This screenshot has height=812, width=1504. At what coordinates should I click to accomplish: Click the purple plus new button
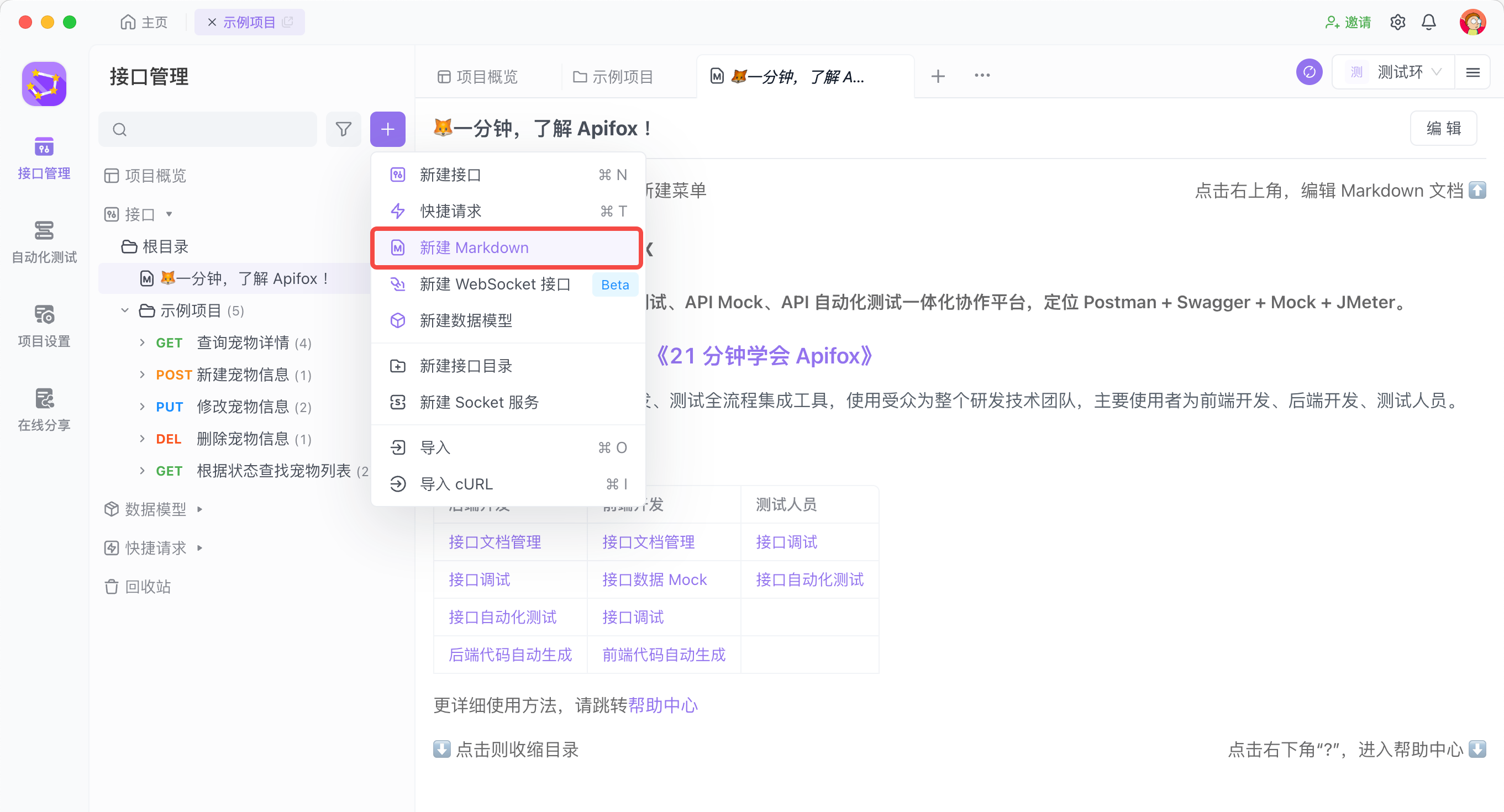coord(388,129)
